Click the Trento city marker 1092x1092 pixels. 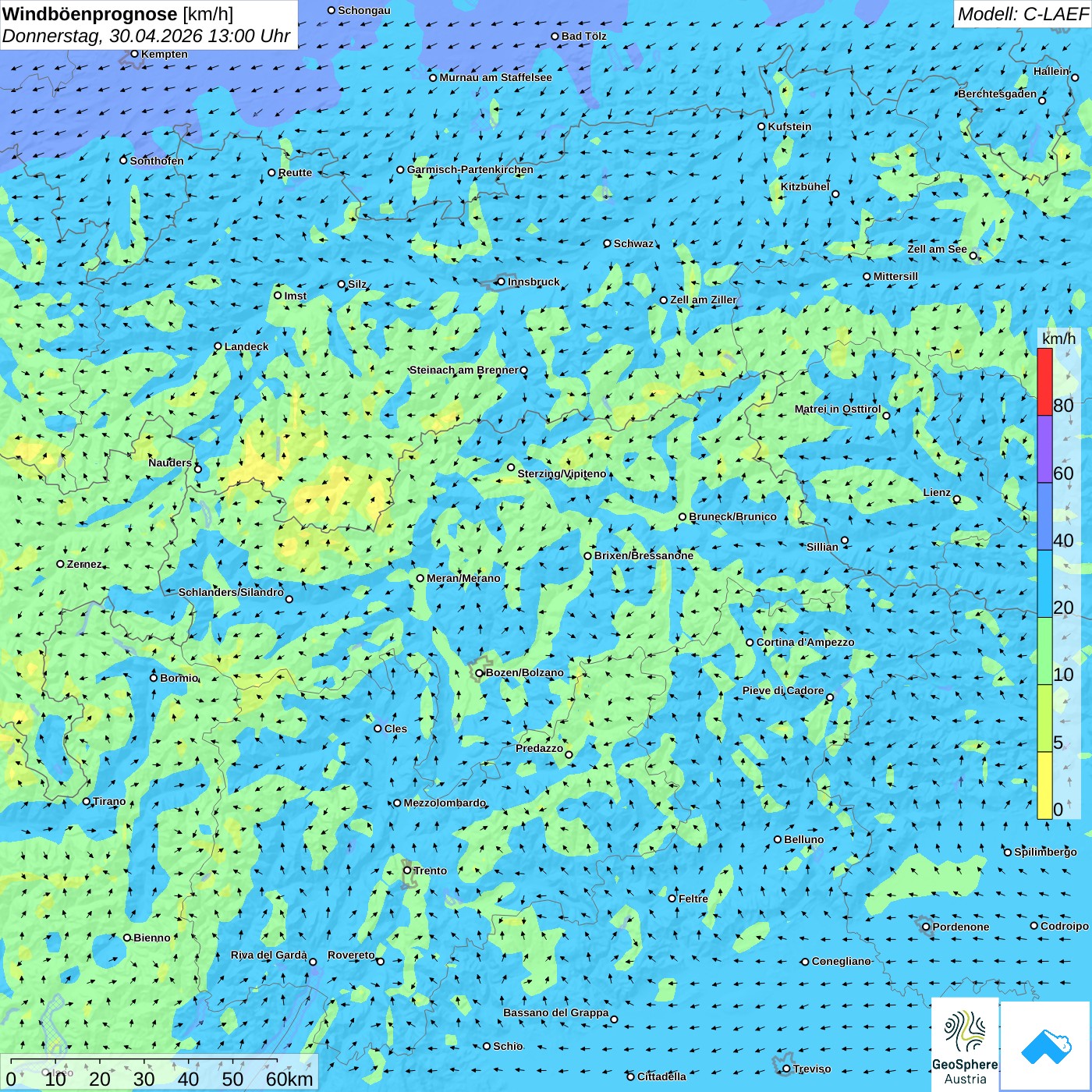(407, 870)
